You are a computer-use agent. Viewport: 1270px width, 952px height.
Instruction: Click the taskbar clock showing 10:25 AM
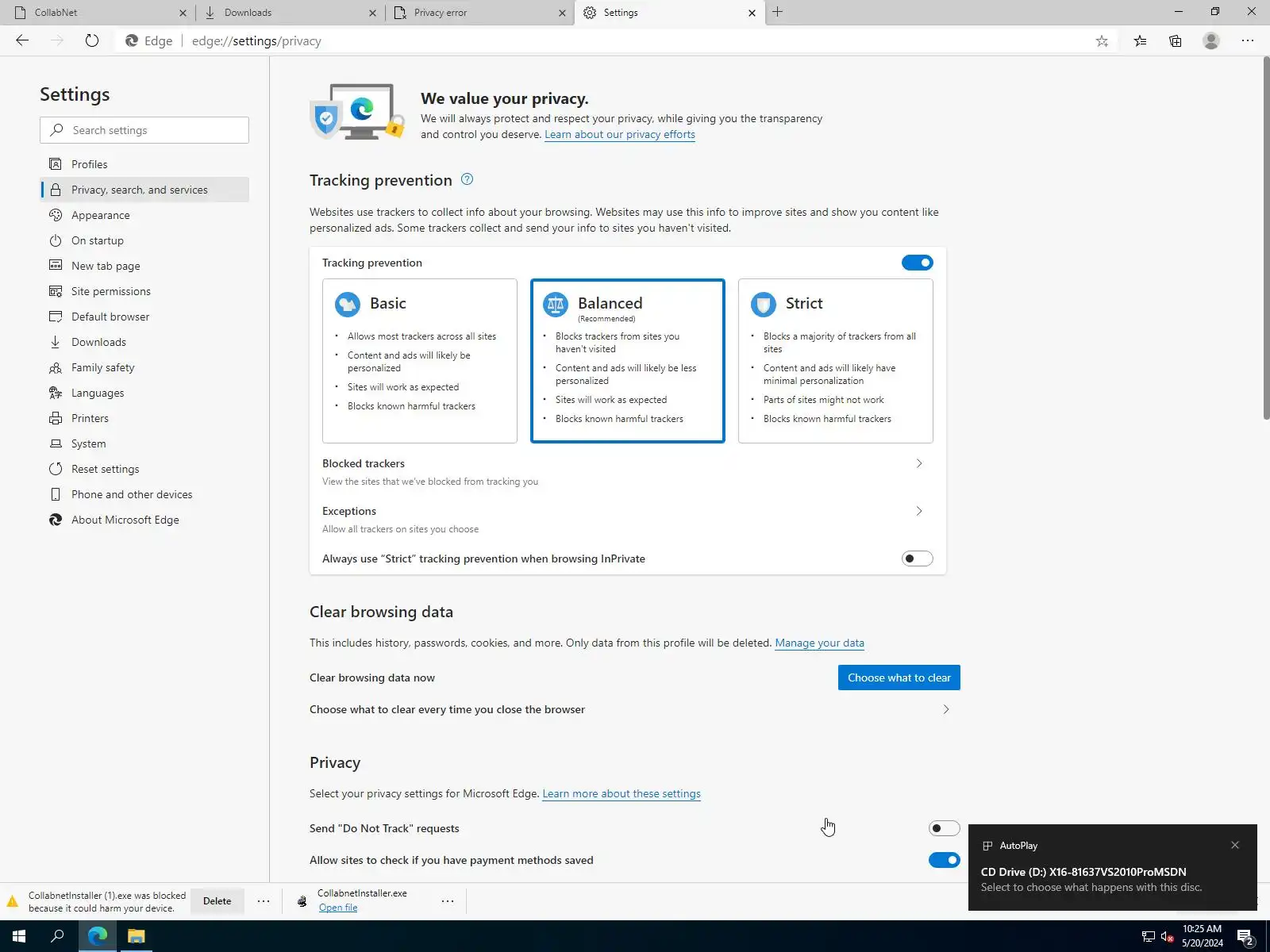pyautogui.click(x=1202, y=936)
